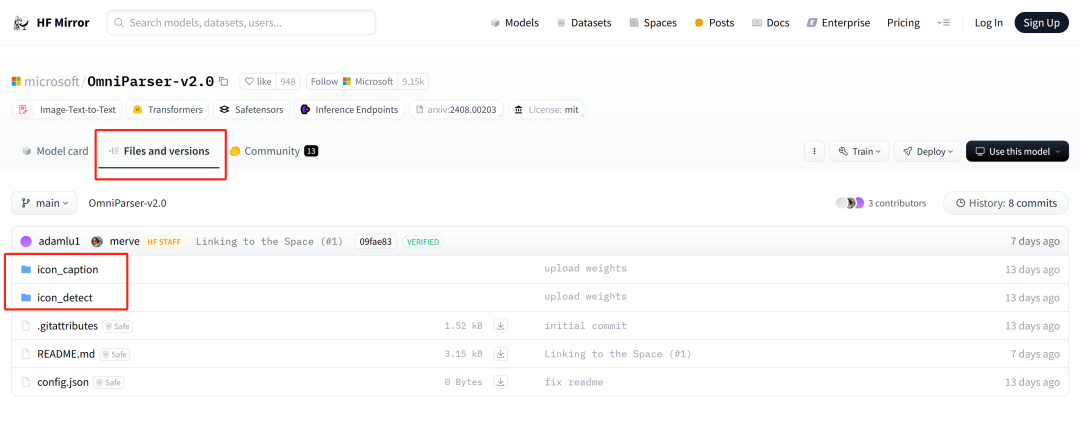Expand the Train dropdown

(860, 151)
